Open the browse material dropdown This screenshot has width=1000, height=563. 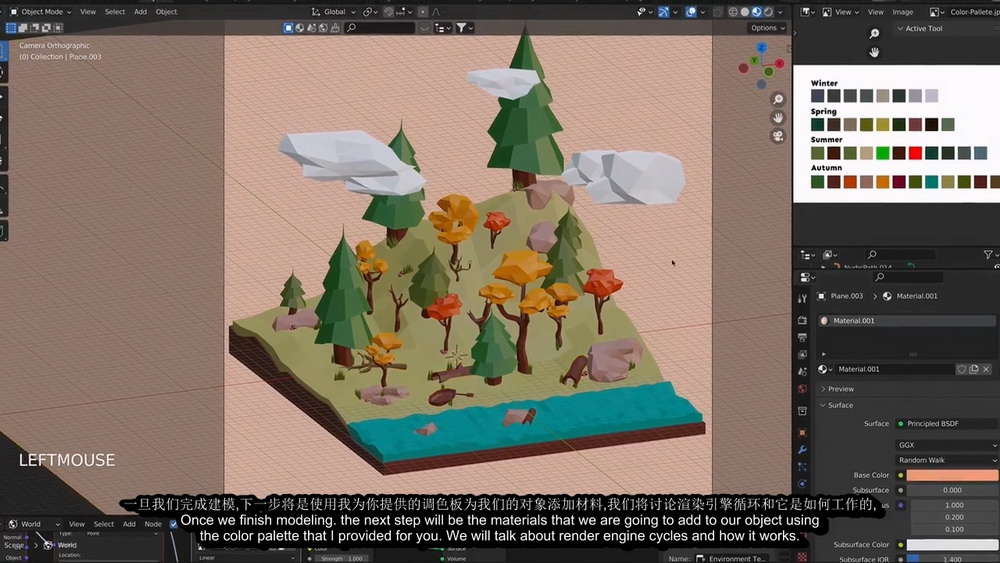coord(825,369)
